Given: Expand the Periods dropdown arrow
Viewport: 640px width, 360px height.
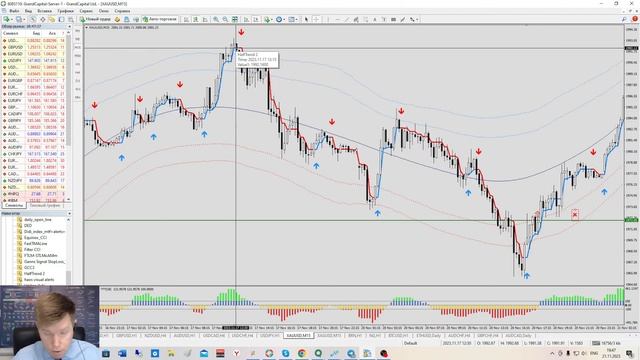Looking at the screenshot, I should tap(284, 19).
